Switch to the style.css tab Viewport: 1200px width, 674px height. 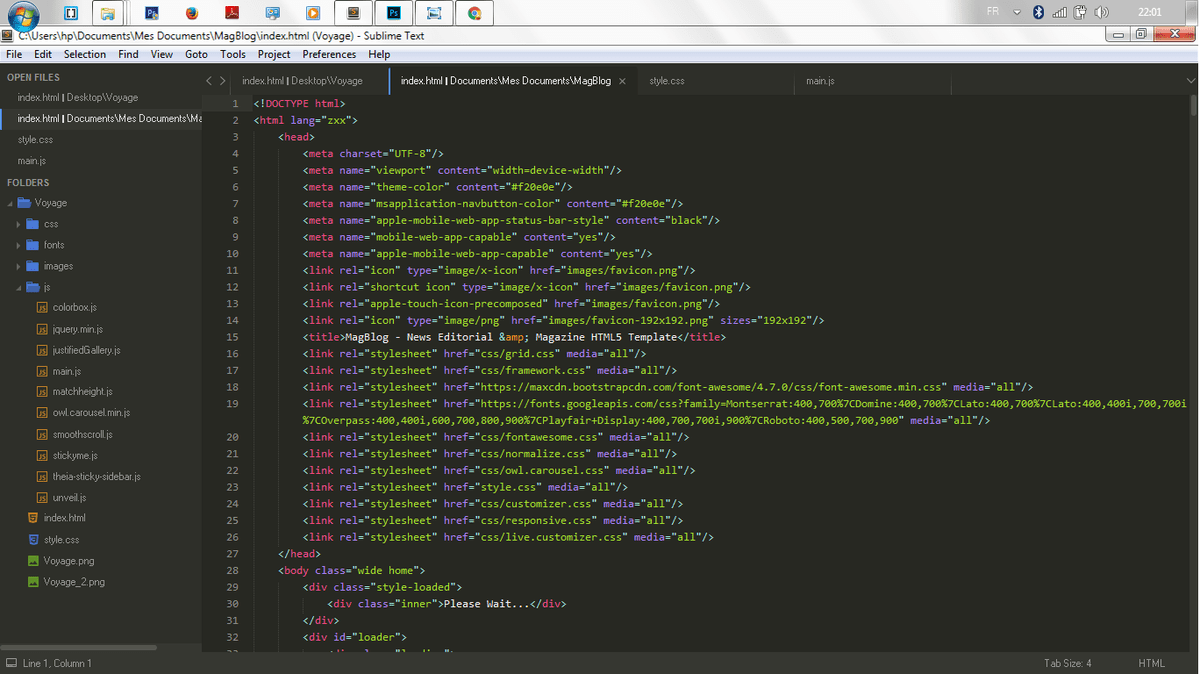(x=667, y=81)
